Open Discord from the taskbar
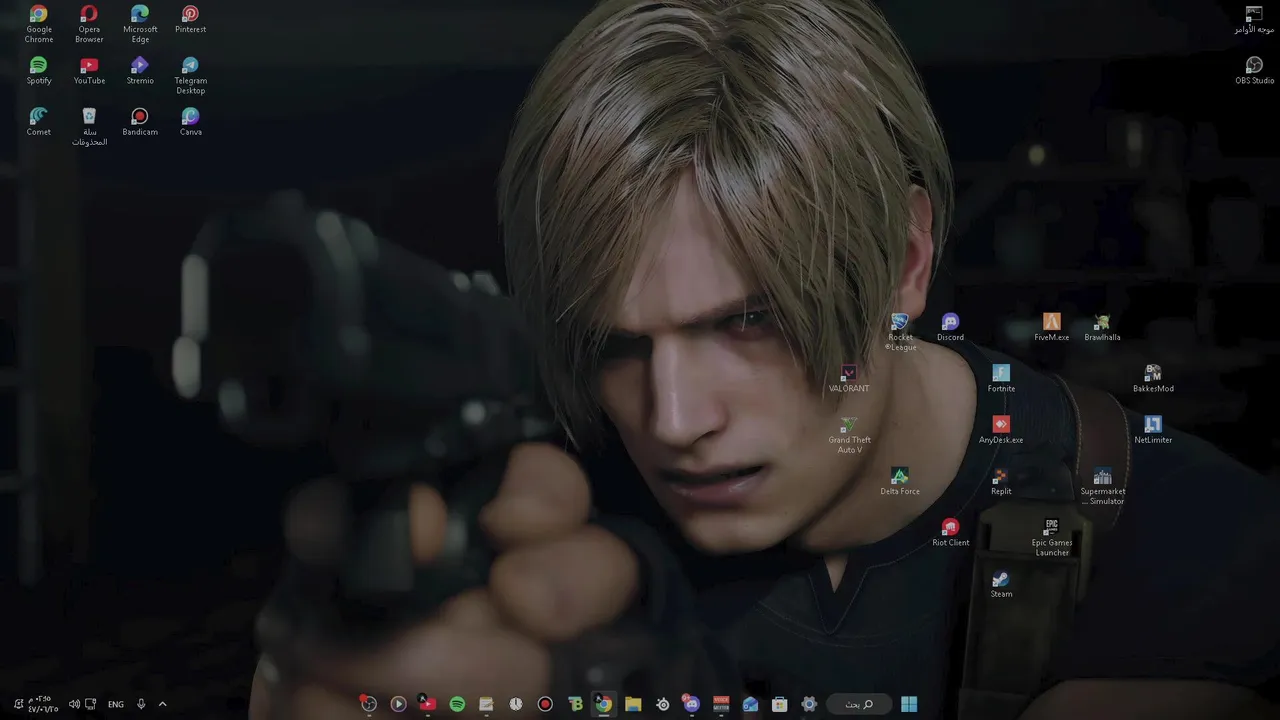This screenshot has height=720, width=1280. pos(691,704)
